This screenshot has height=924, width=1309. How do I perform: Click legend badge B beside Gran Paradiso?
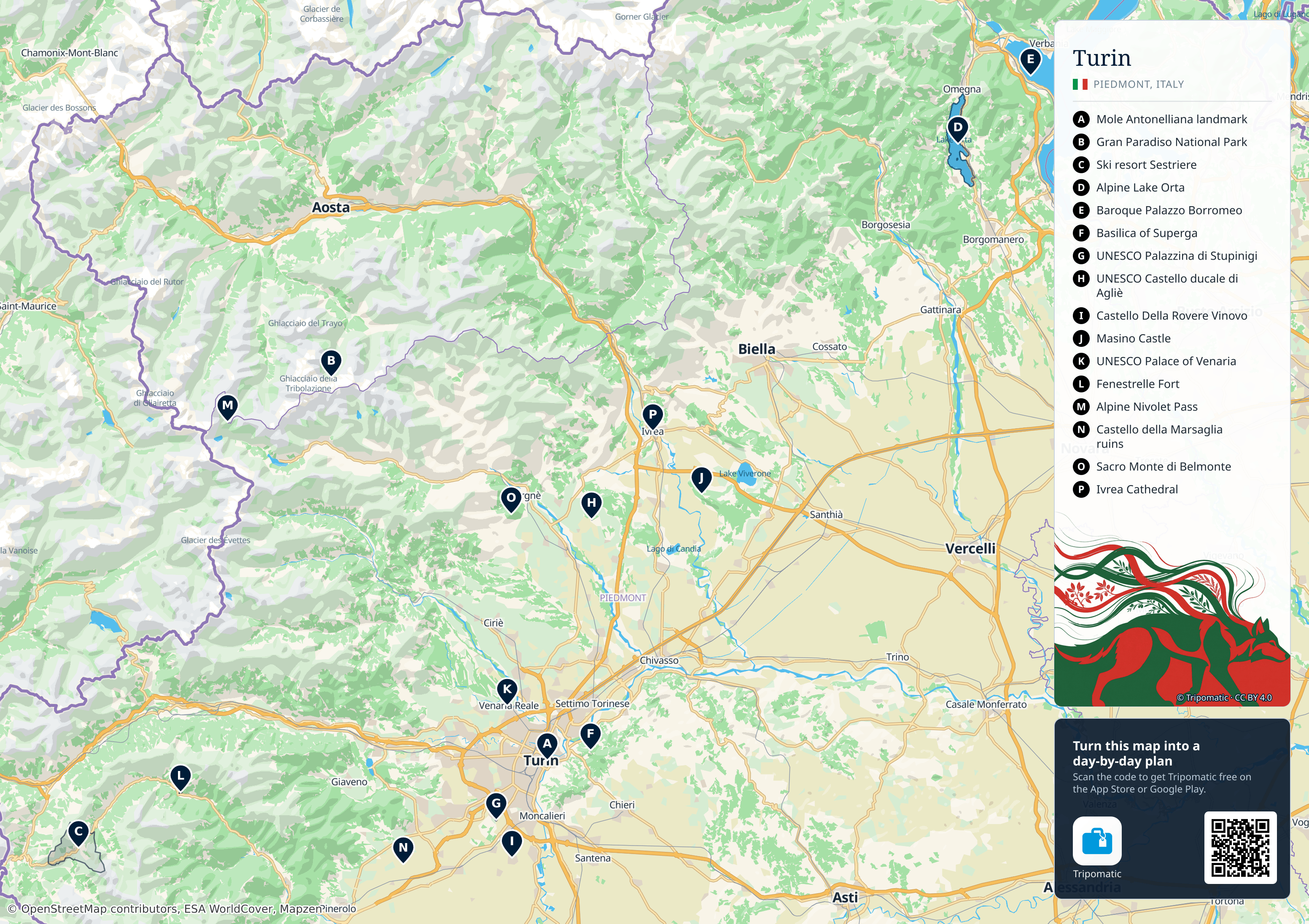[1081, 142]
